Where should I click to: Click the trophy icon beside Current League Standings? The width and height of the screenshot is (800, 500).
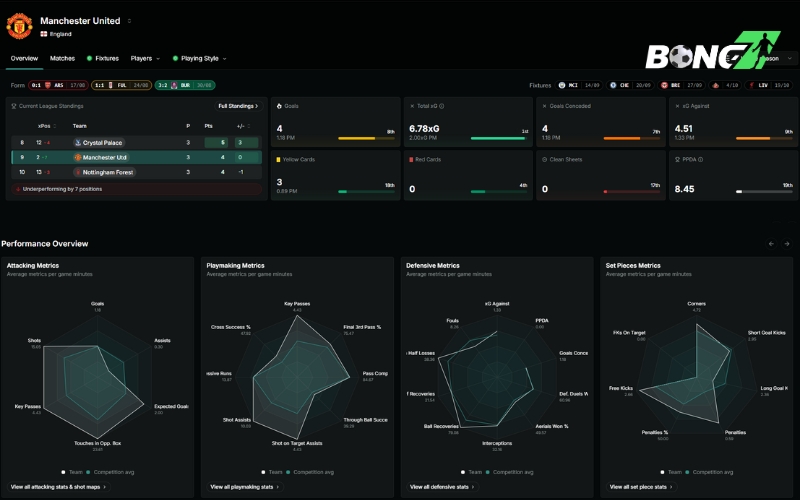14,106
